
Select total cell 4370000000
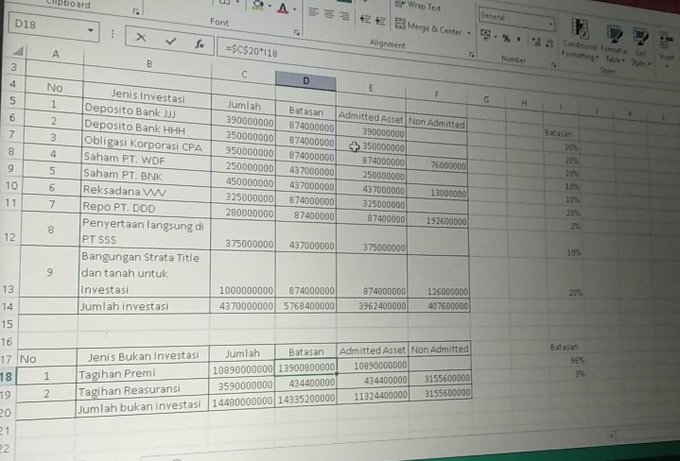242,306
